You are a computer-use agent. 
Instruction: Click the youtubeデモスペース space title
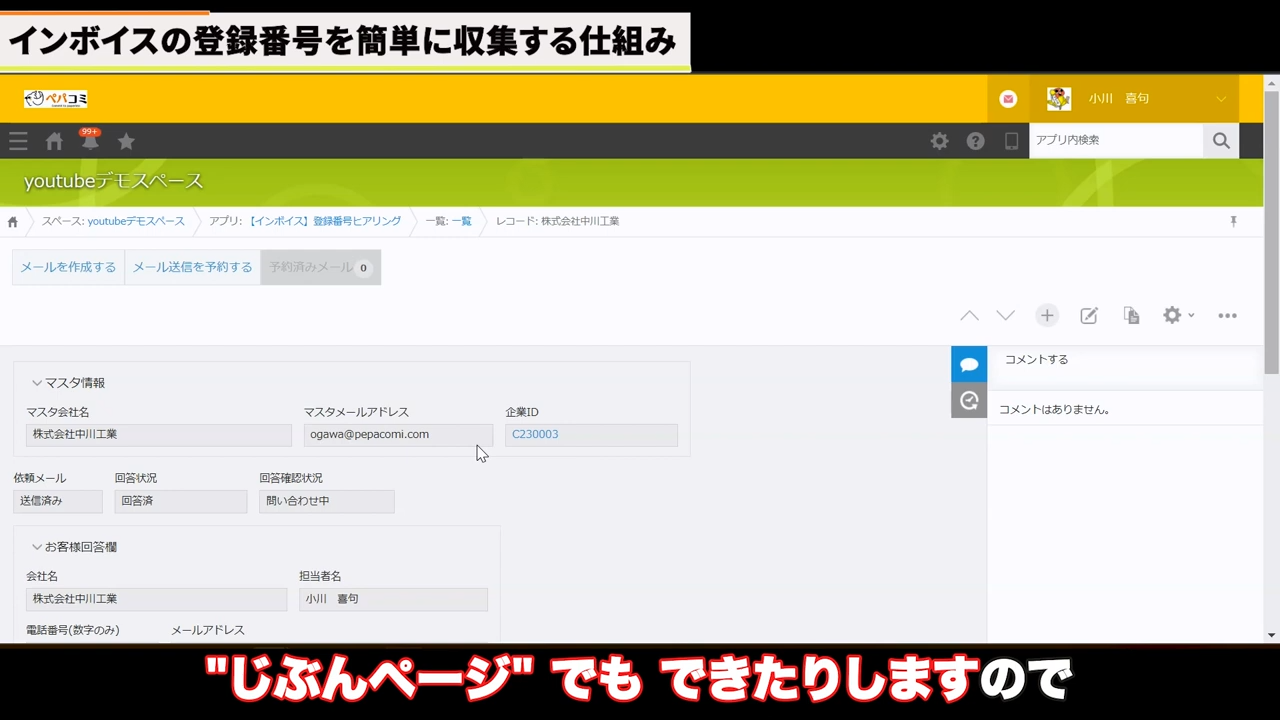113,181
